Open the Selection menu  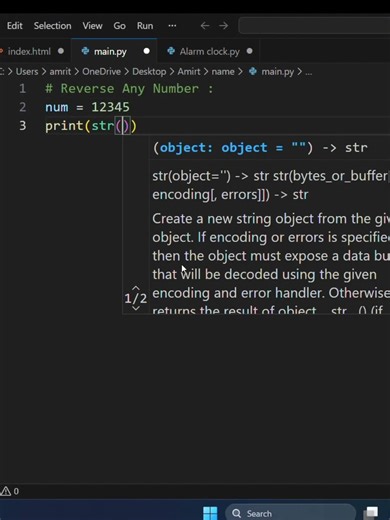52,26
